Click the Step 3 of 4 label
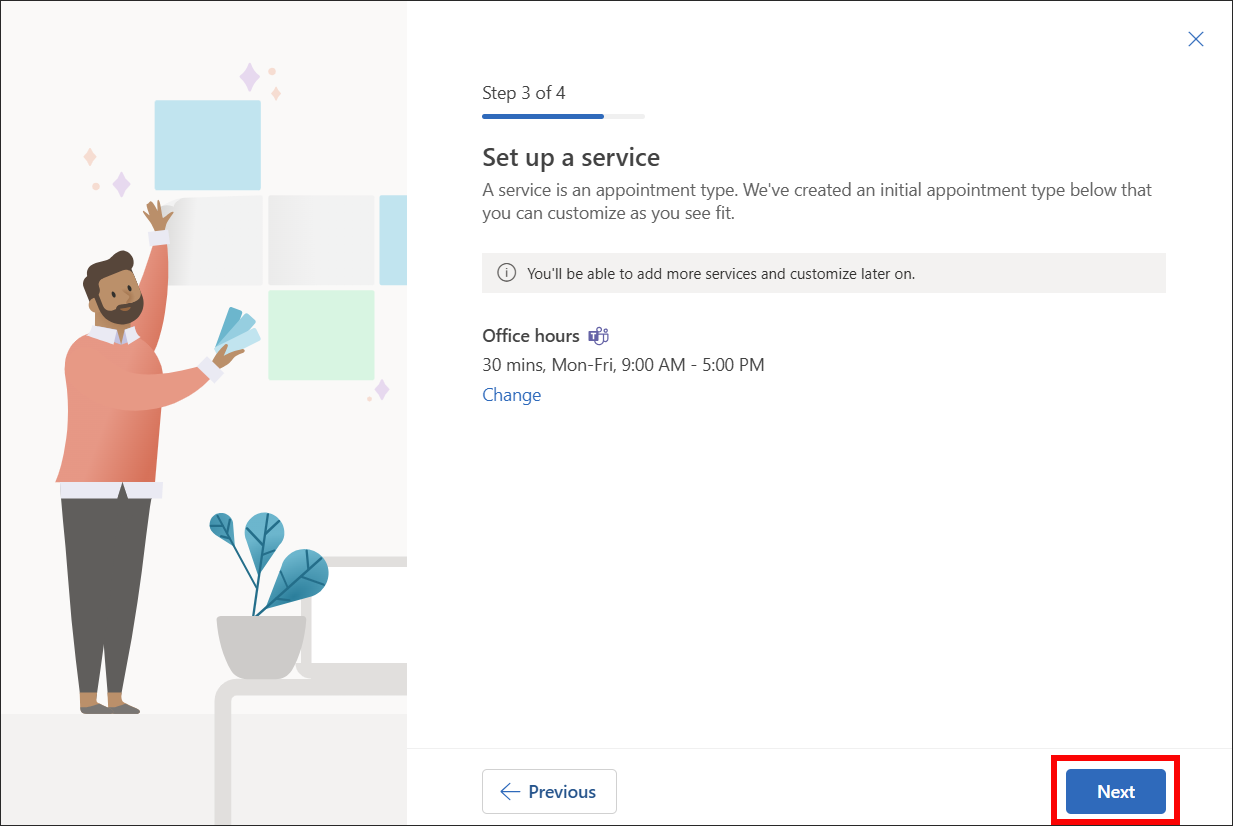 (x=522, y=92)
